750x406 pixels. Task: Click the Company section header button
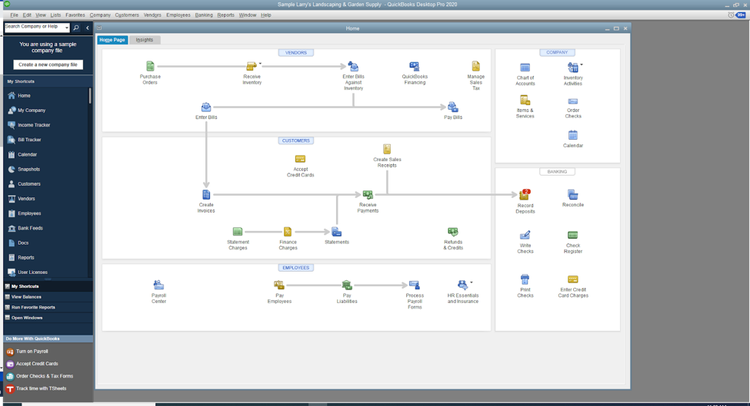[x=557, y=52]
